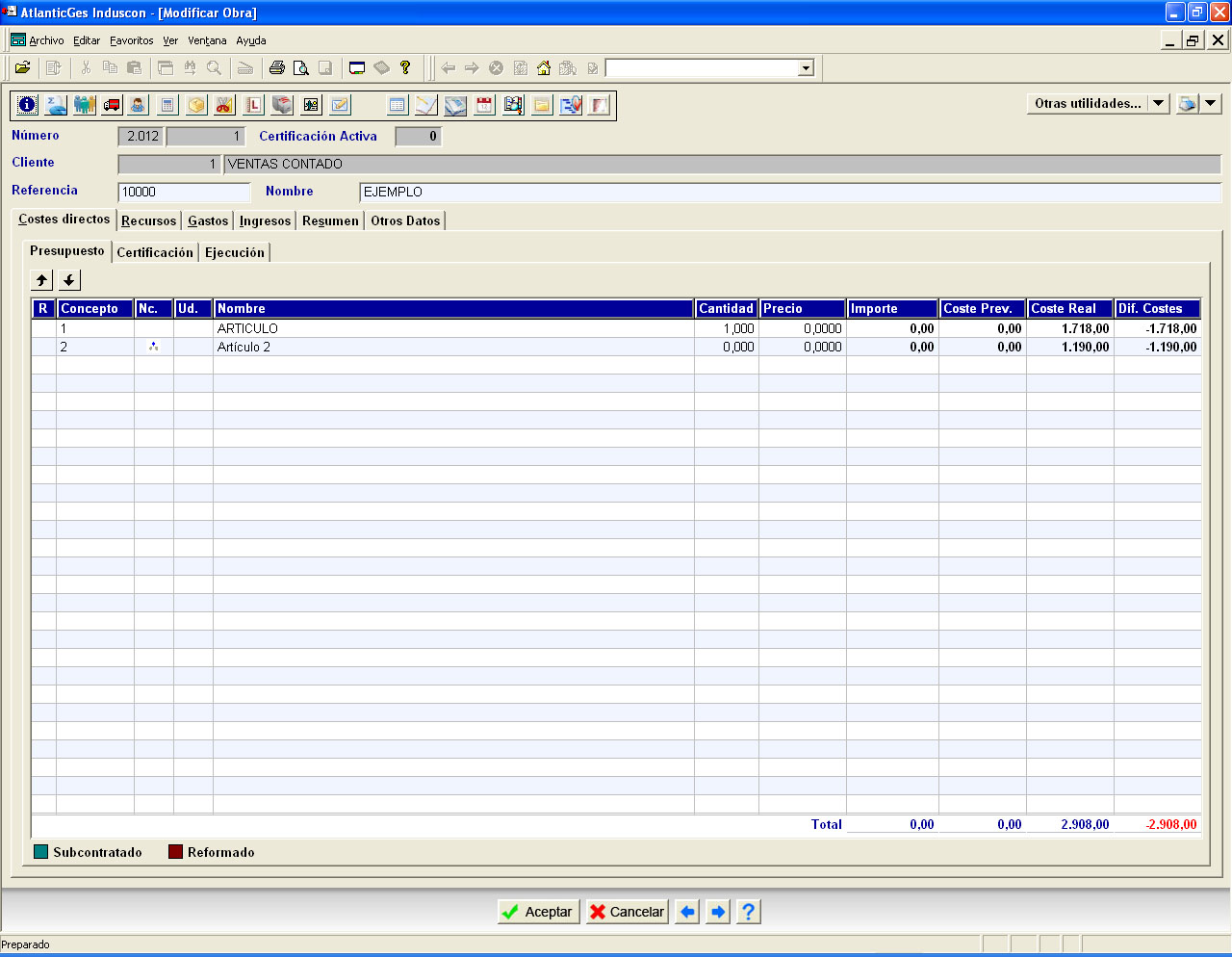The width and height of the screenshot is (1232, 957).
Task: Click the sigma summary icon
Action: coord(56,105)
